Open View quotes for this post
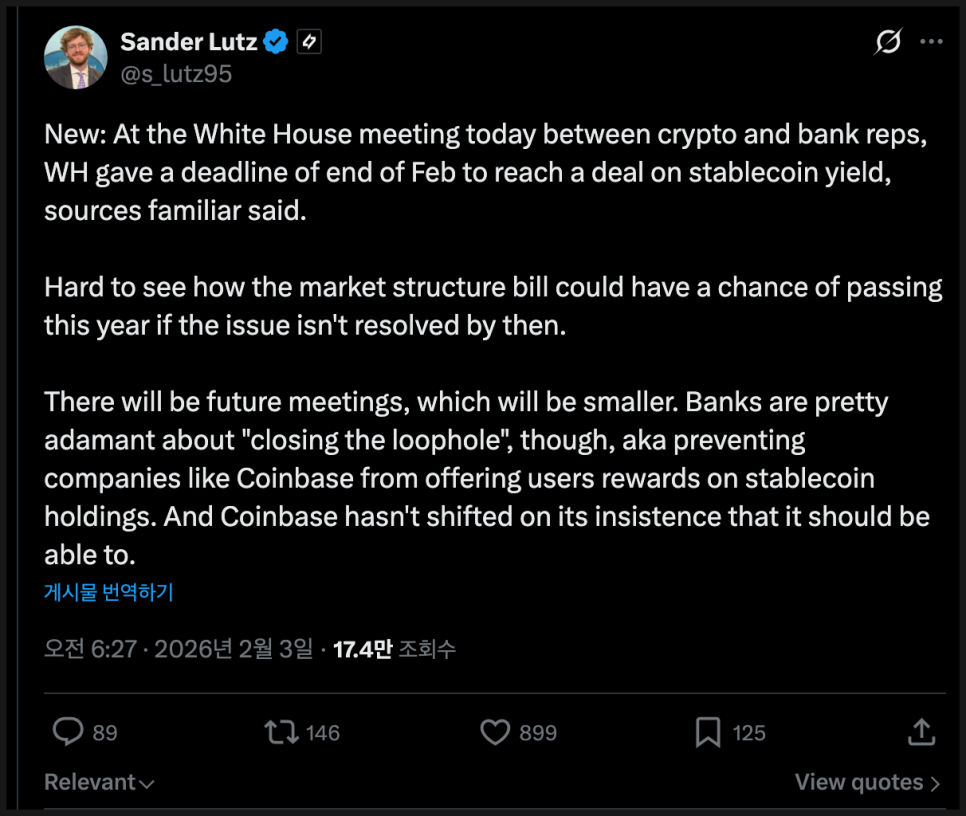 (x=867, y=782)
